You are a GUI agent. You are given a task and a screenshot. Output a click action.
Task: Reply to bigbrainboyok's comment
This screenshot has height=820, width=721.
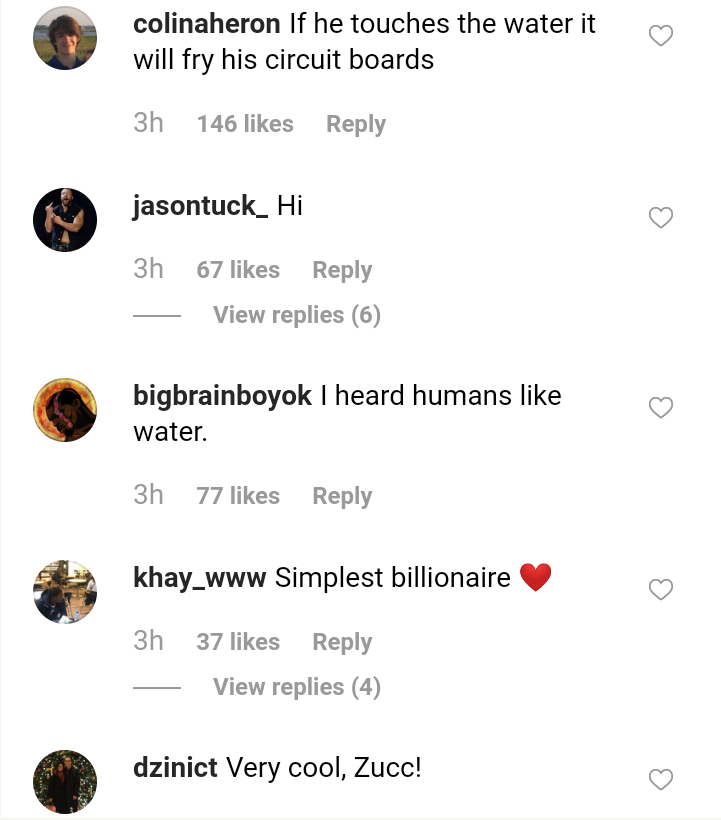click(x=342, y=496)
